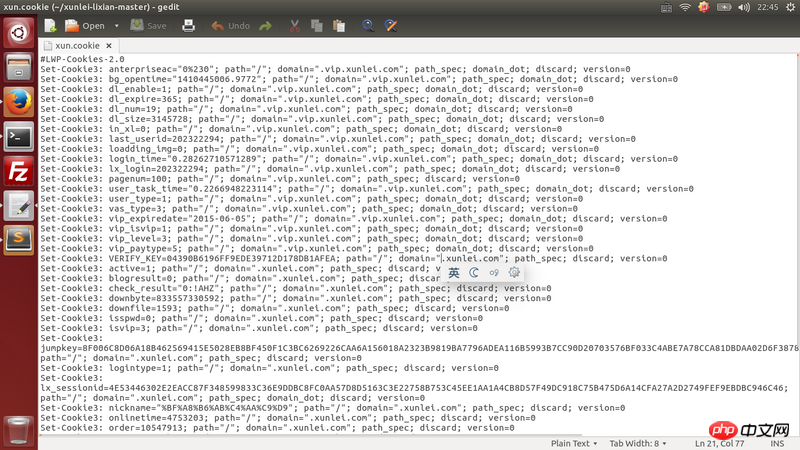Click the pagenum=100 cookie line
Image resolution: width=800 pixels, height=450 pixels.
[280, 179]
